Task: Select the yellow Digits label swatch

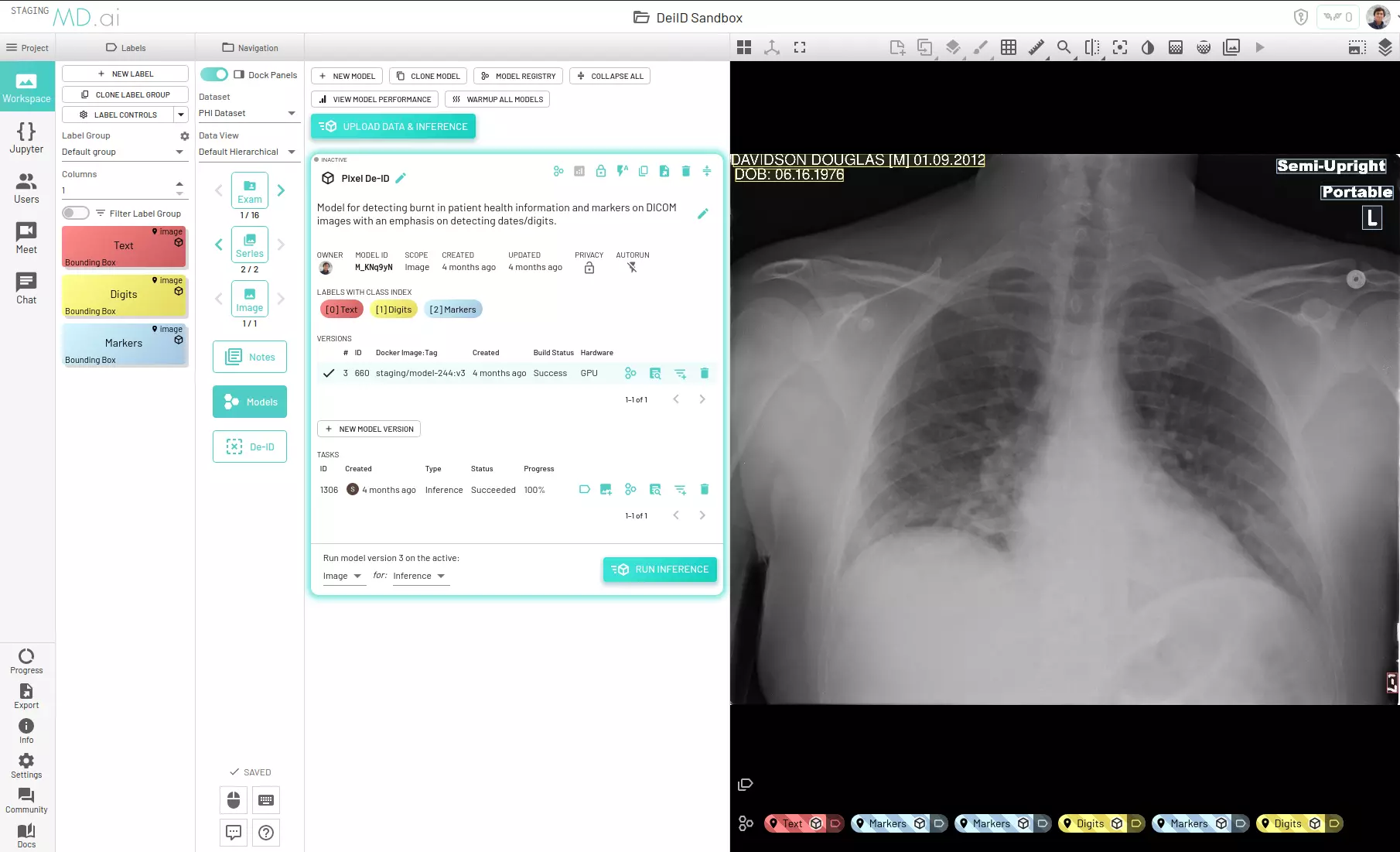Action: pos(124,295)
